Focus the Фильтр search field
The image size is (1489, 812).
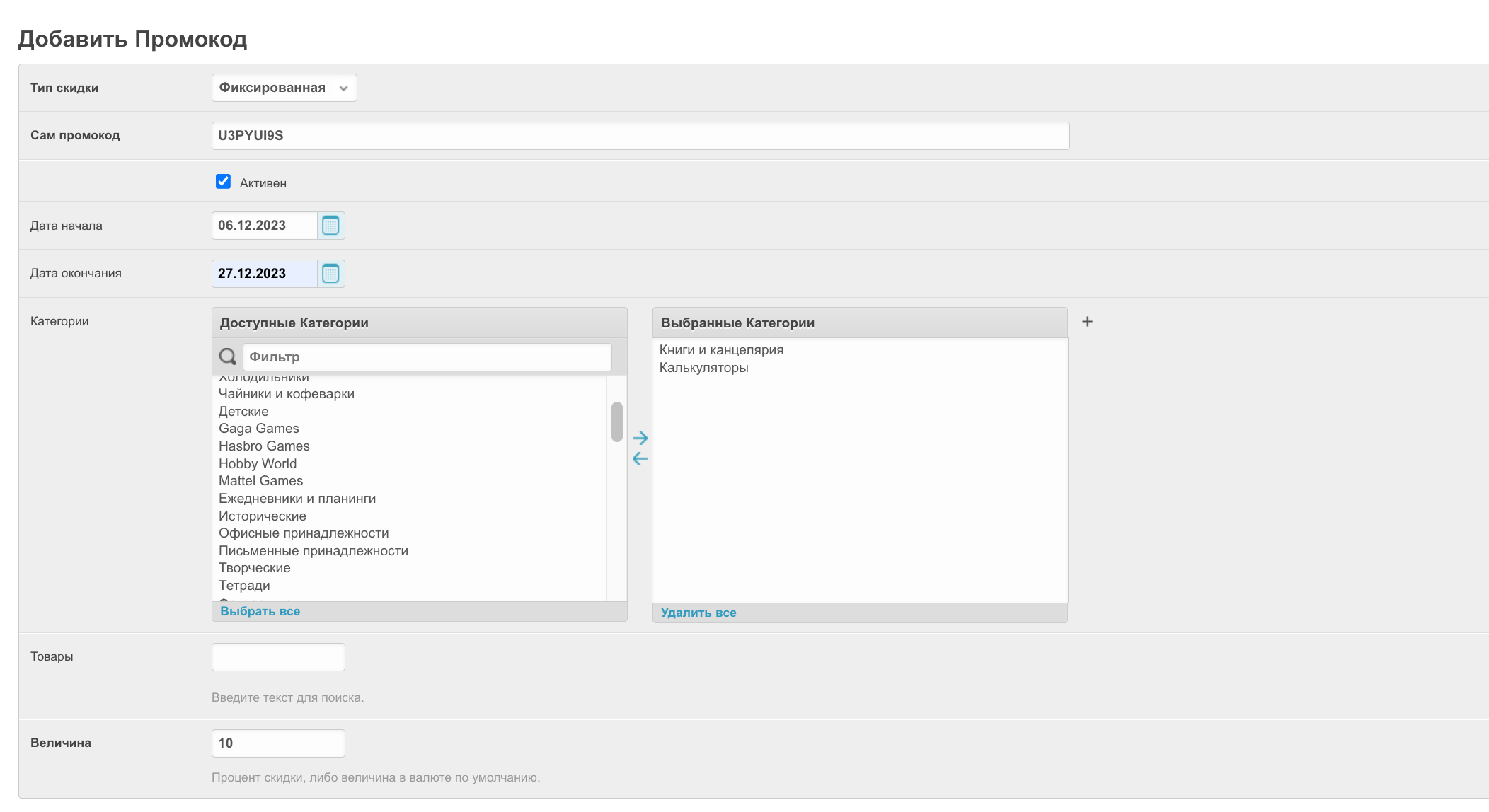click(427, 357)
